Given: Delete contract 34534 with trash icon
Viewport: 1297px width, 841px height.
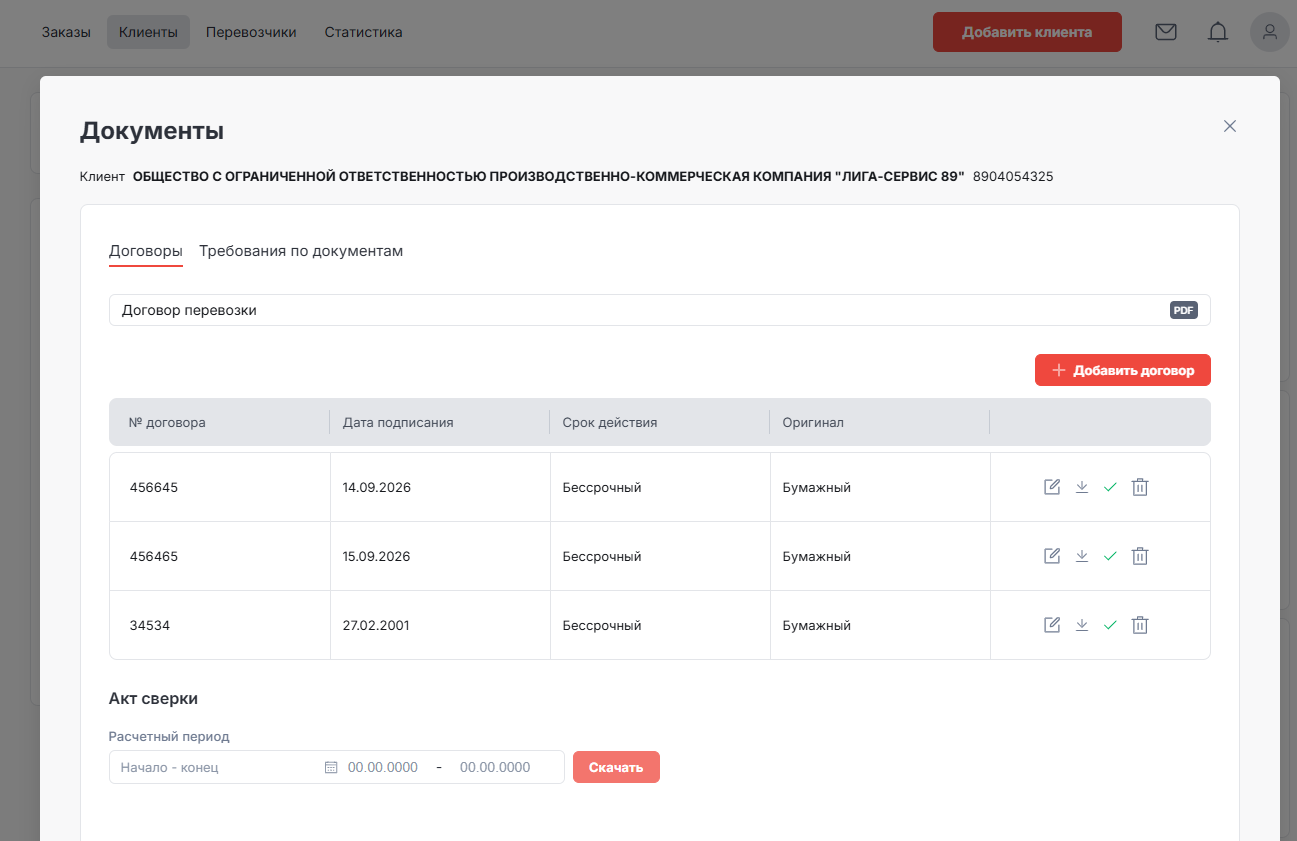Looking at the screenshot, I should point(1140,625).
